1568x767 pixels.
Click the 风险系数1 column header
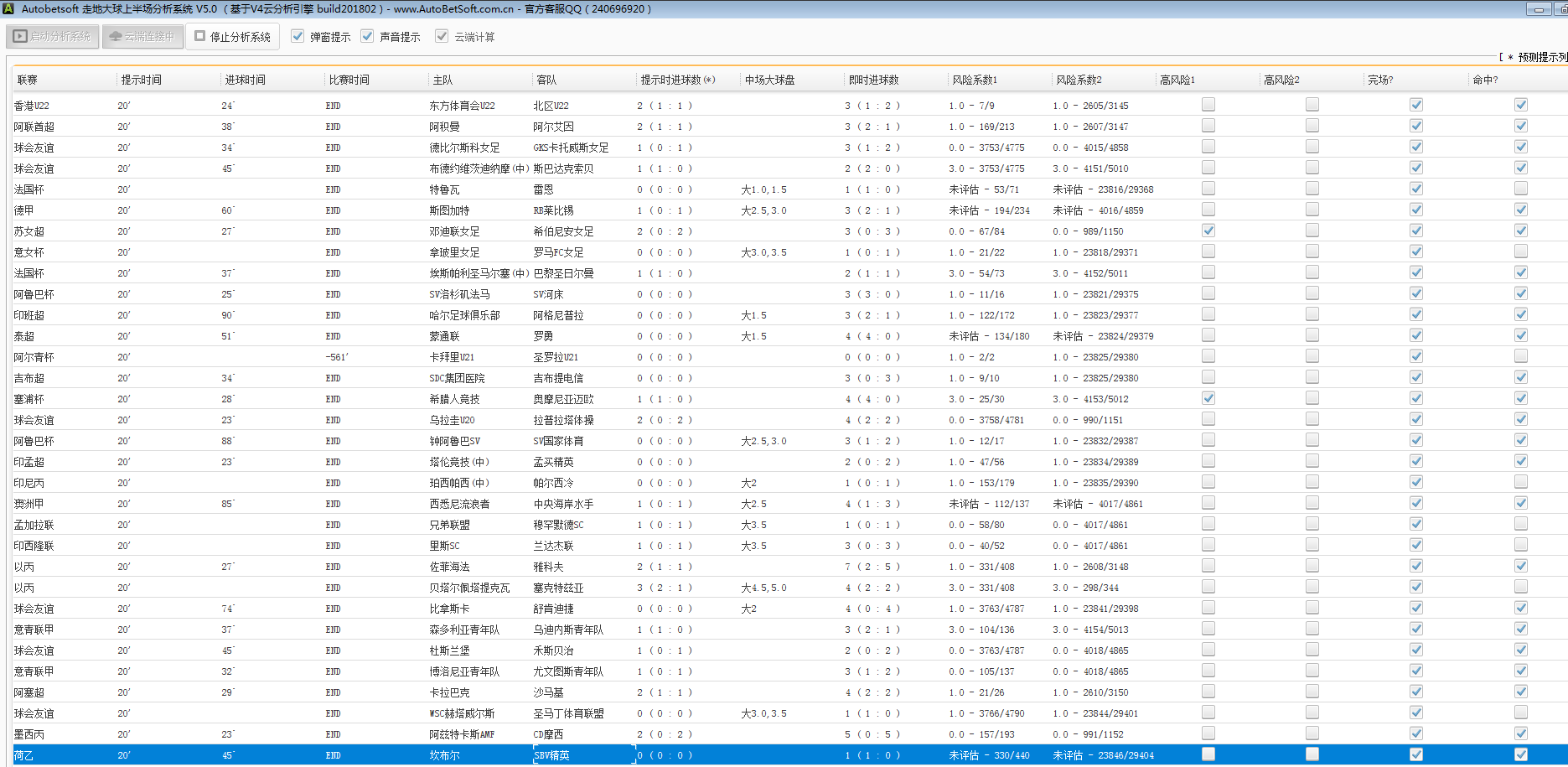click(x=975, y=80)
